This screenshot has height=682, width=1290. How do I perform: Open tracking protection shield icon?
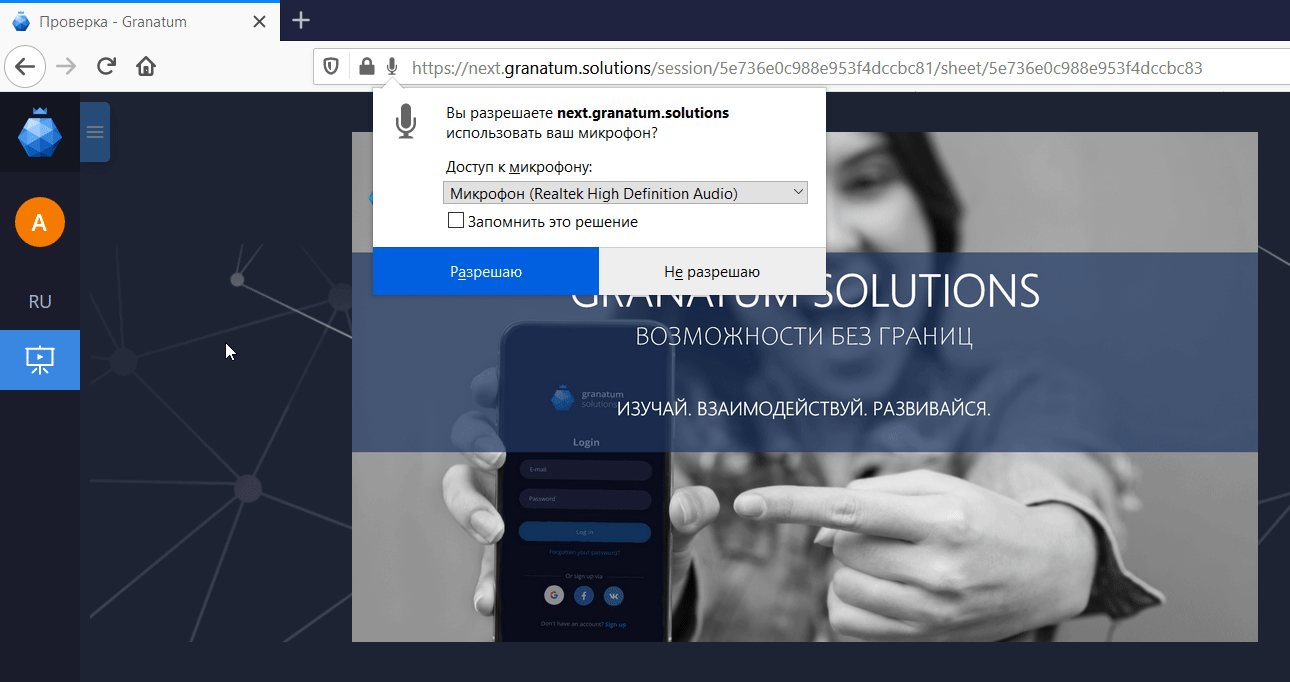[x=331, y=67]
